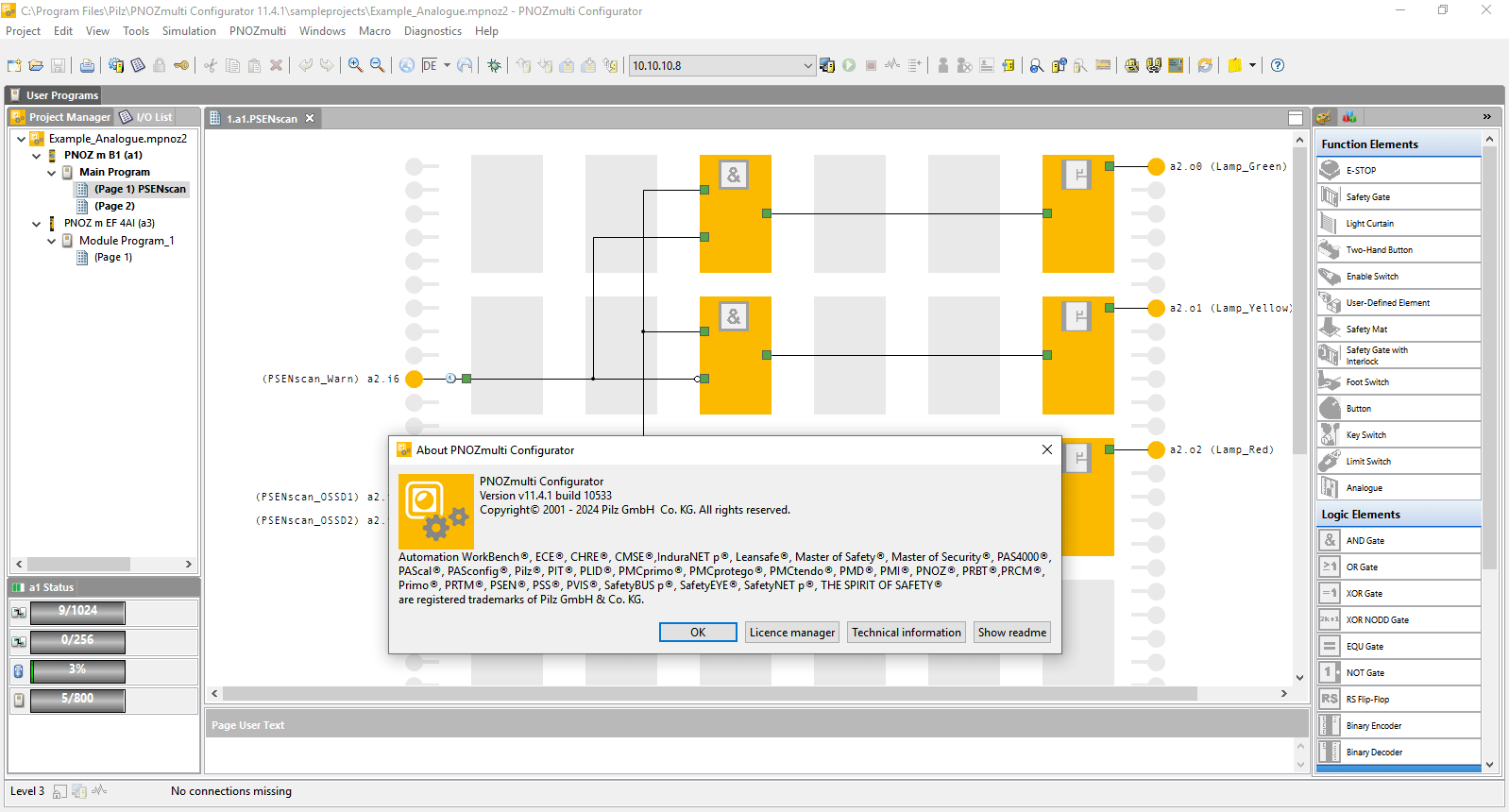
Task: Click the blue Help question mark icon
Action: 1278,65
